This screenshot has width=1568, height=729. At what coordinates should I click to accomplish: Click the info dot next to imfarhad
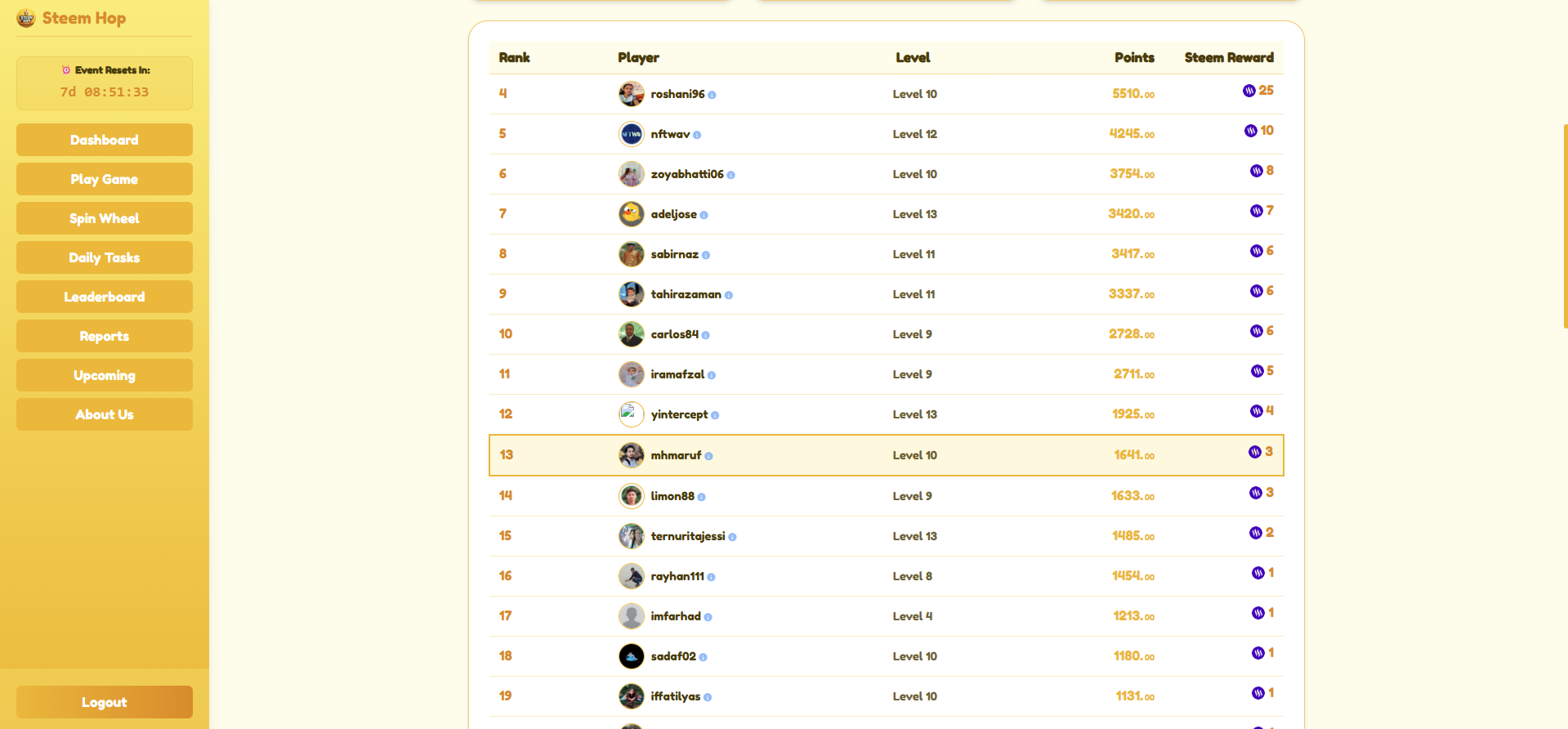tap(708, 618)
